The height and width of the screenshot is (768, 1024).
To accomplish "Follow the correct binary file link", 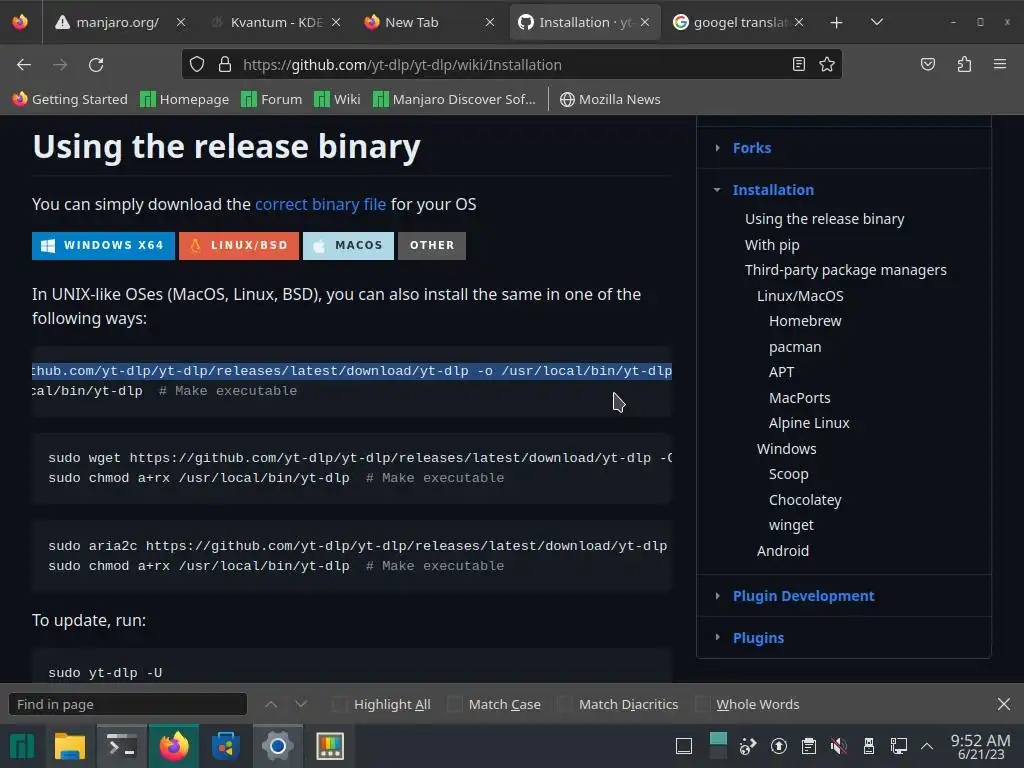I will 320,204.
